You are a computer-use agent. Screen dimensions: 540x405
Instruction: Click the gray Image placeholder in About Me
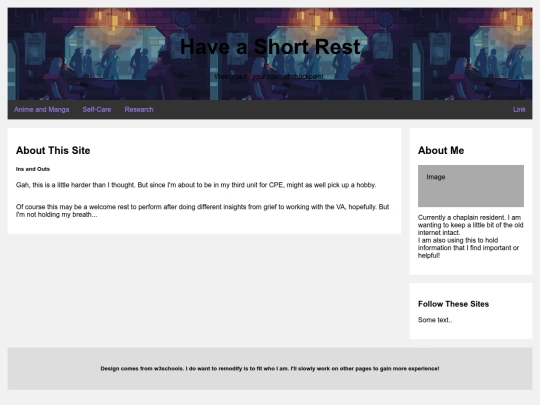tap(471, 186)
